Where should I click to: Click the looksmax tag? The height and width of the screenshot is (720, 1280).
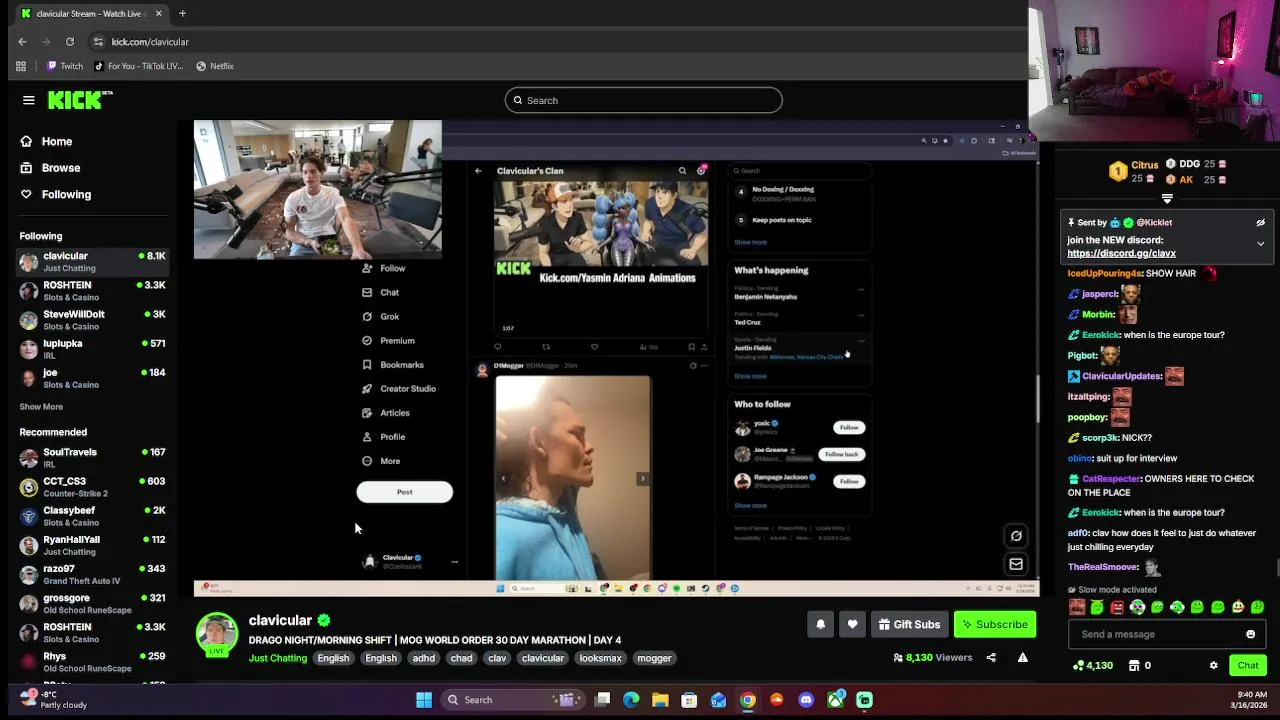(x=600, y=658)
